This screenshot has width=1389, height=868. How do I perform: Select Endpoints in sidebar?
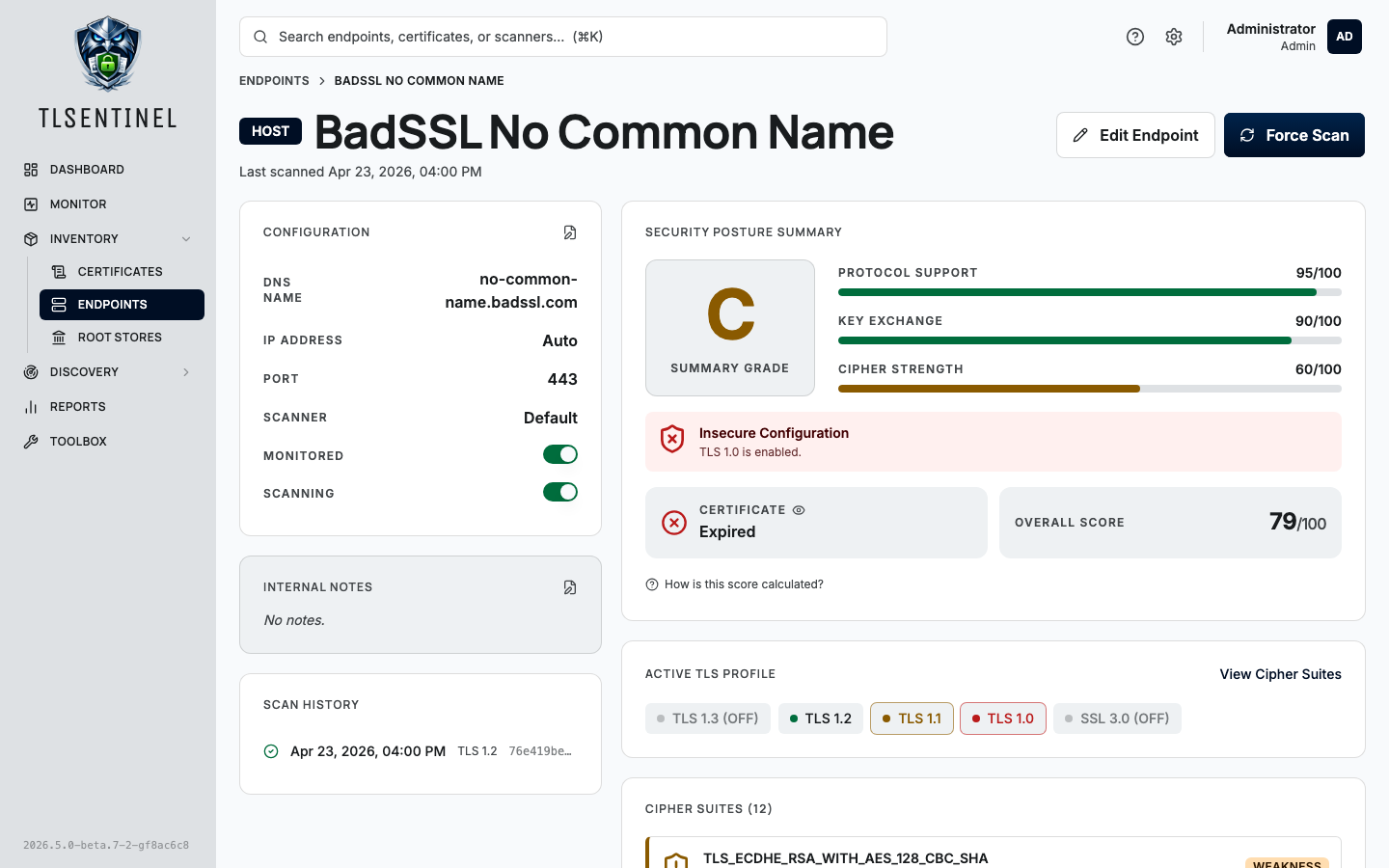click(x=122, y=305)
